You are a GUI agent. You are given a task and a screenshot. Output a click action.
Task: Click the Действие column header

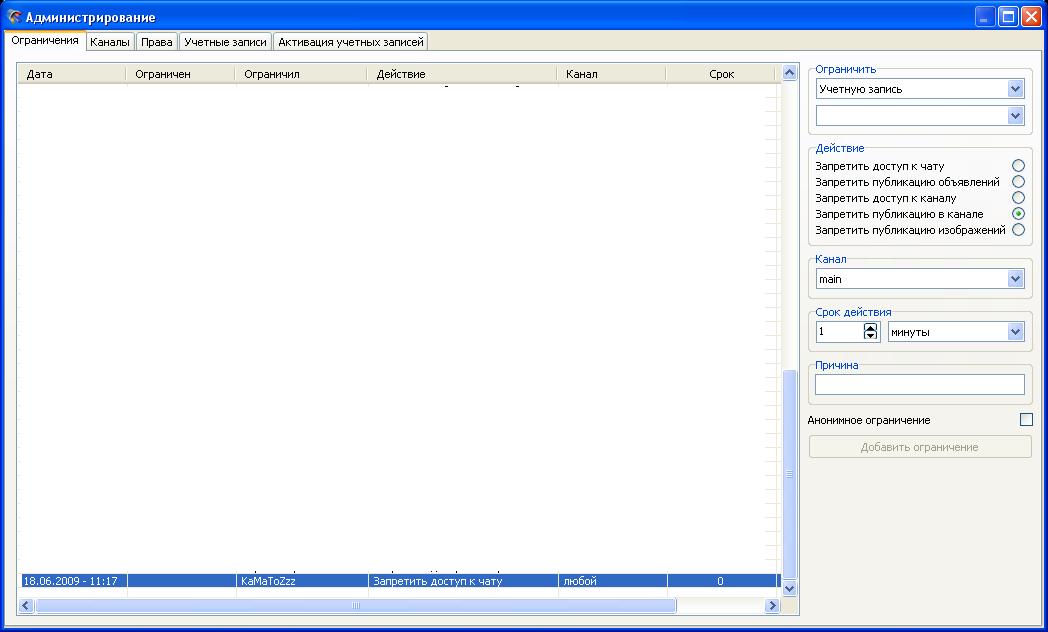(x=460, y=74)
